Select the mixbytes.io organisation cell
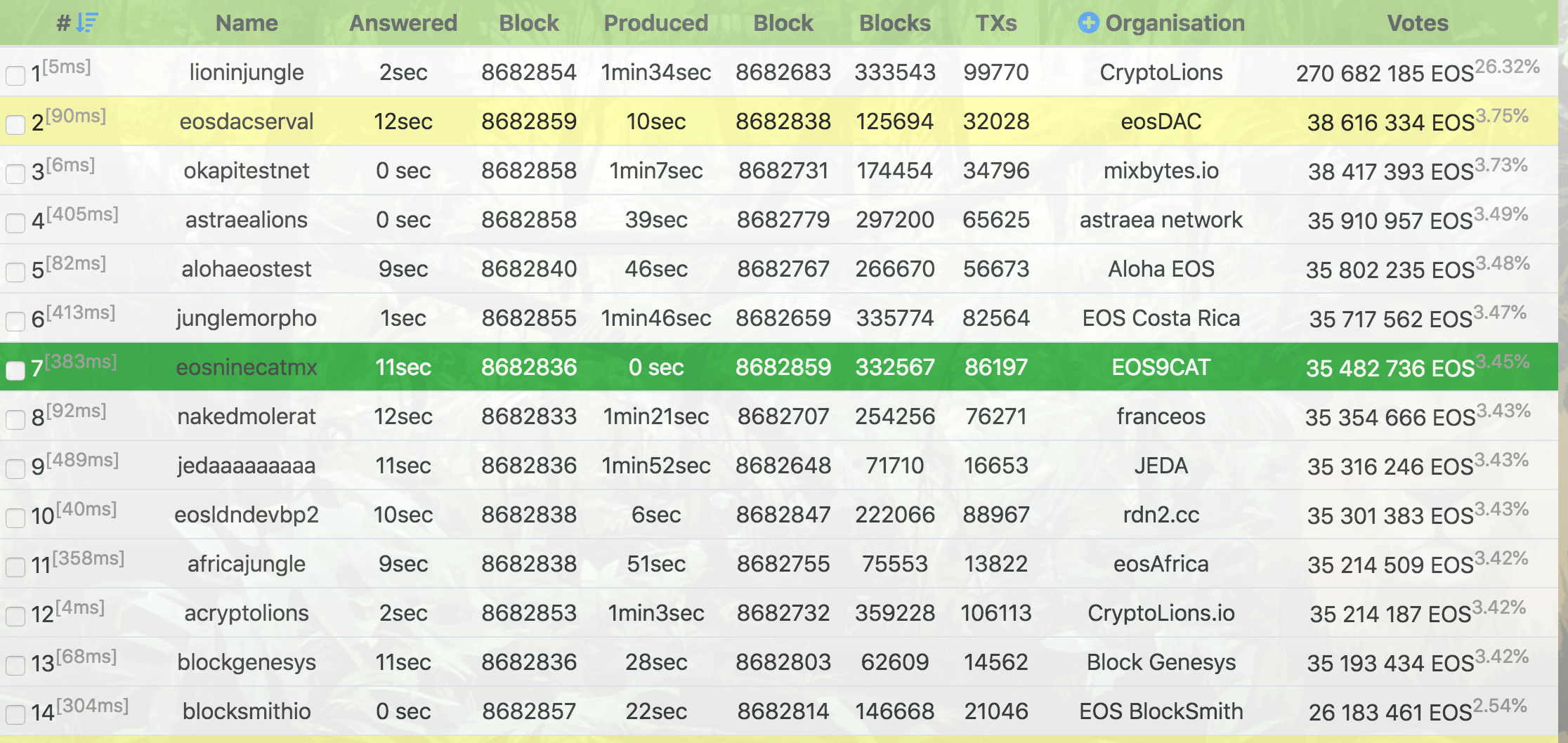The height and width of the screenshot is (743, 1568). tap(1161, 171)
